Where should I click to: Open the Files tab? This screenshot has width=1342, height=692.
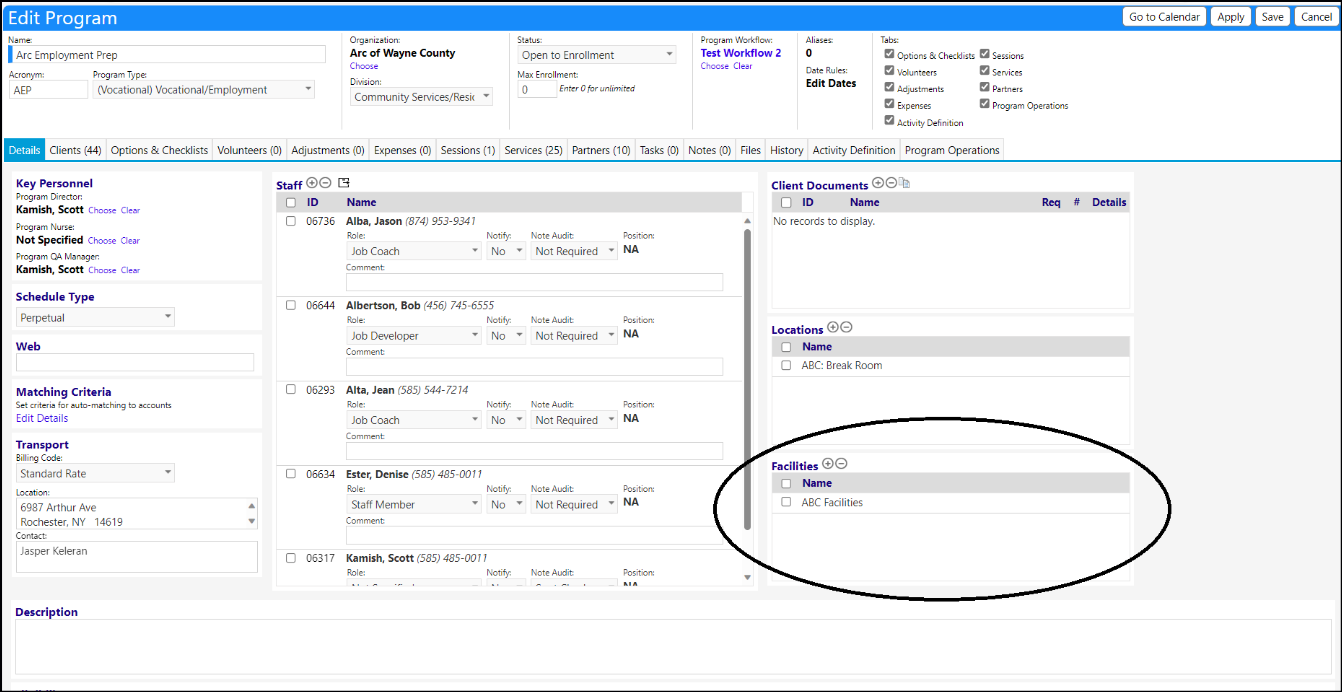pos(750,150)
